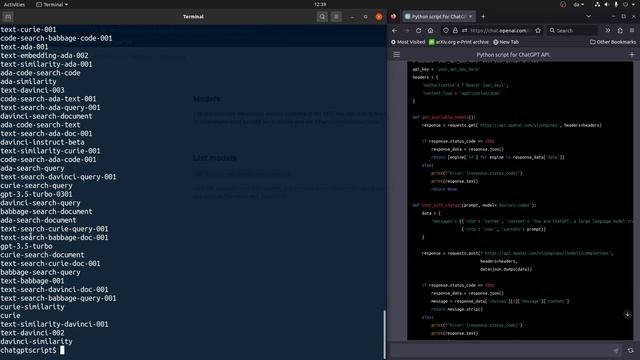
Task: Open the Firefox application menu
Action: (x=632, y=31)
